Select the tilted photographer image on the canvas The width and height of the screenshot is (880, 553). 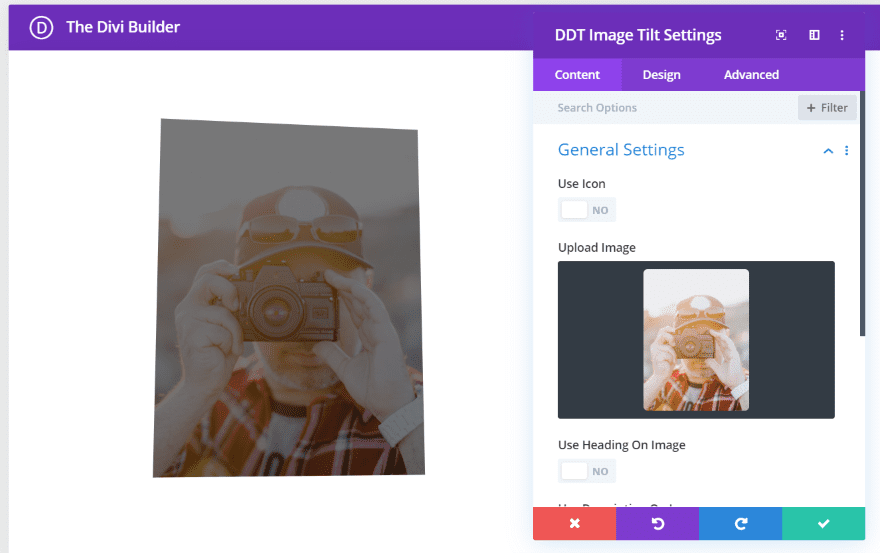[288, 298]
